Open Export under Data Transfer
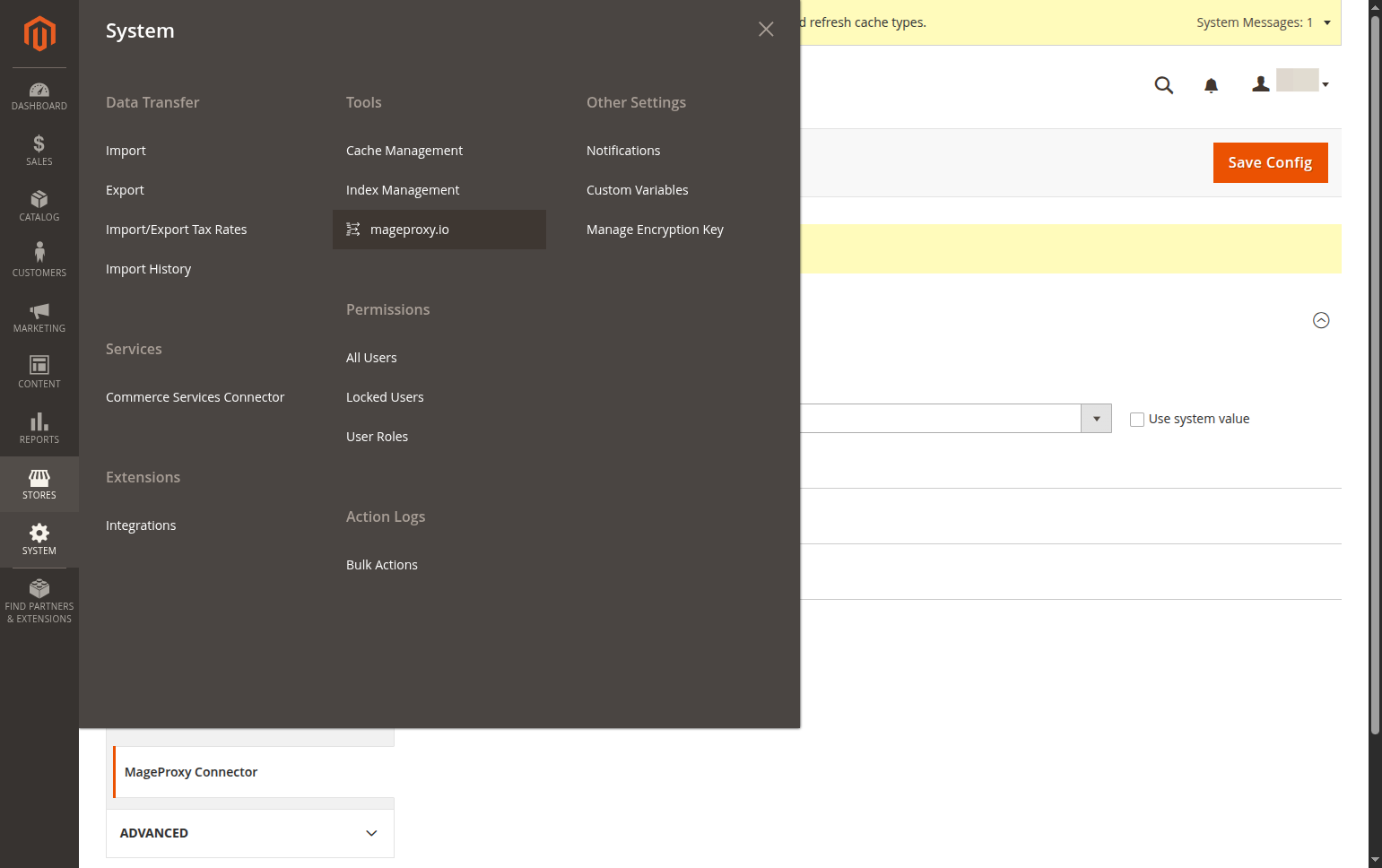 (x=125, y=190)
